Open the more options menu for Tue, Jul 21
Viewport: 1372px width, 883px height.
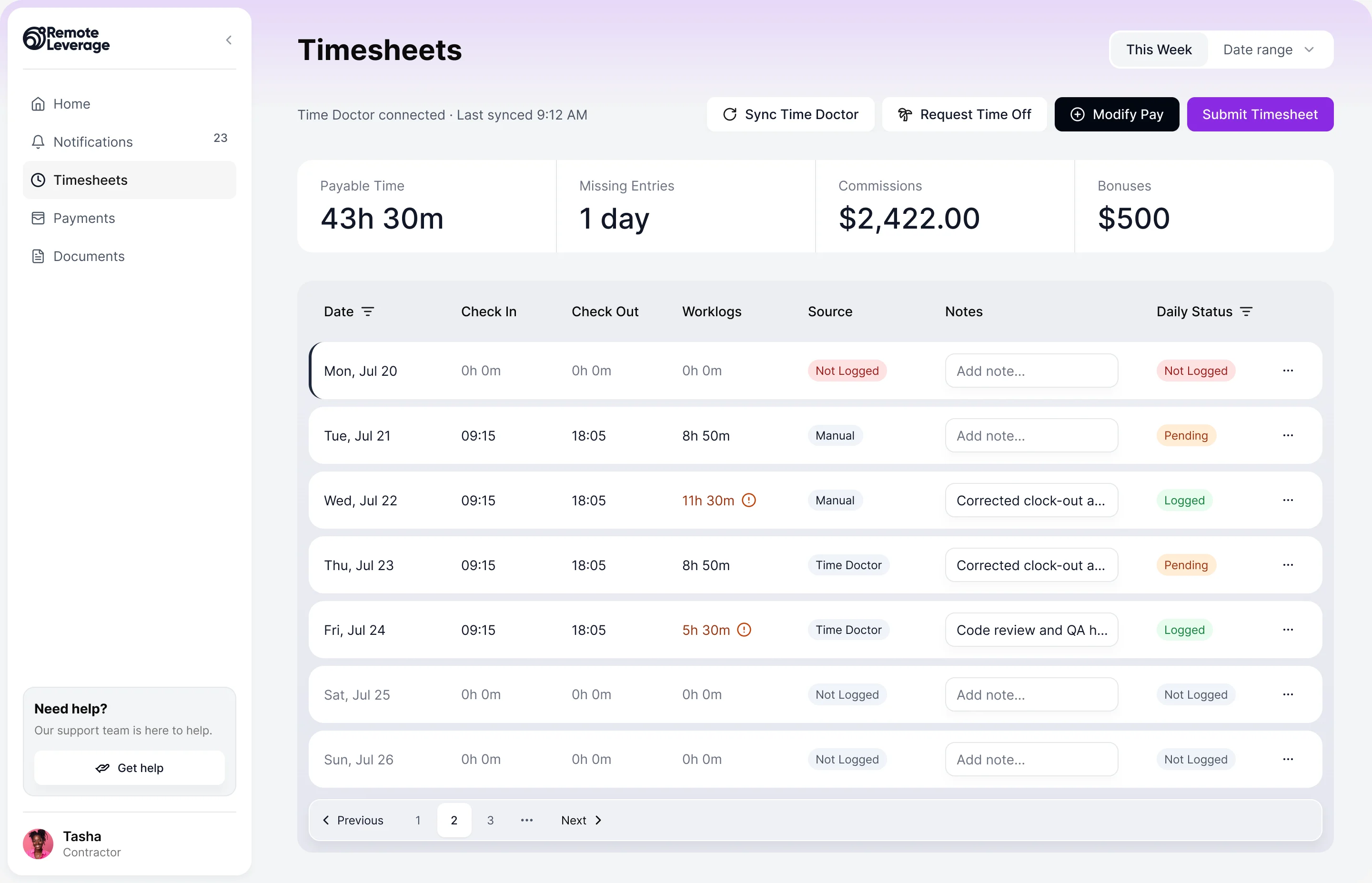[1288, 435]
